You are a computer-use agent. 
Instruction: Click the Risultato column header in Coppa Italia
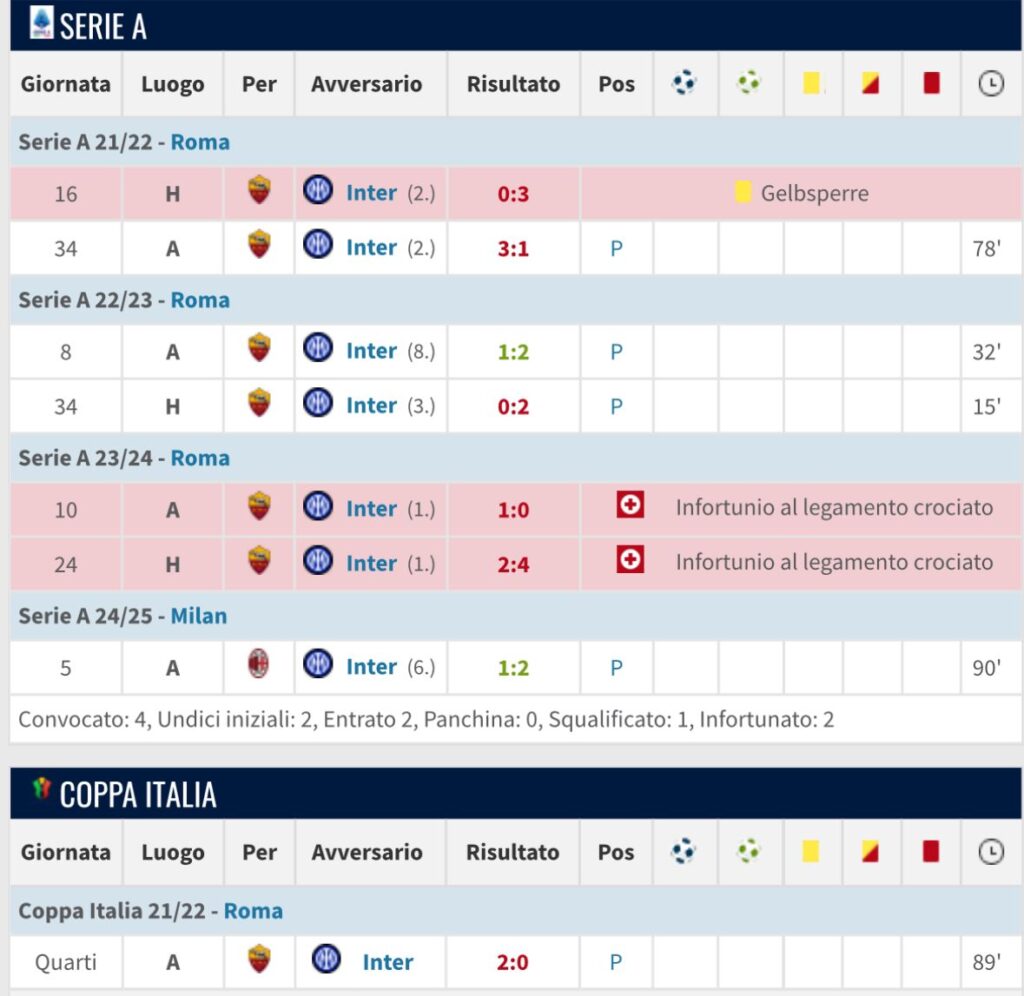point(513,853)
